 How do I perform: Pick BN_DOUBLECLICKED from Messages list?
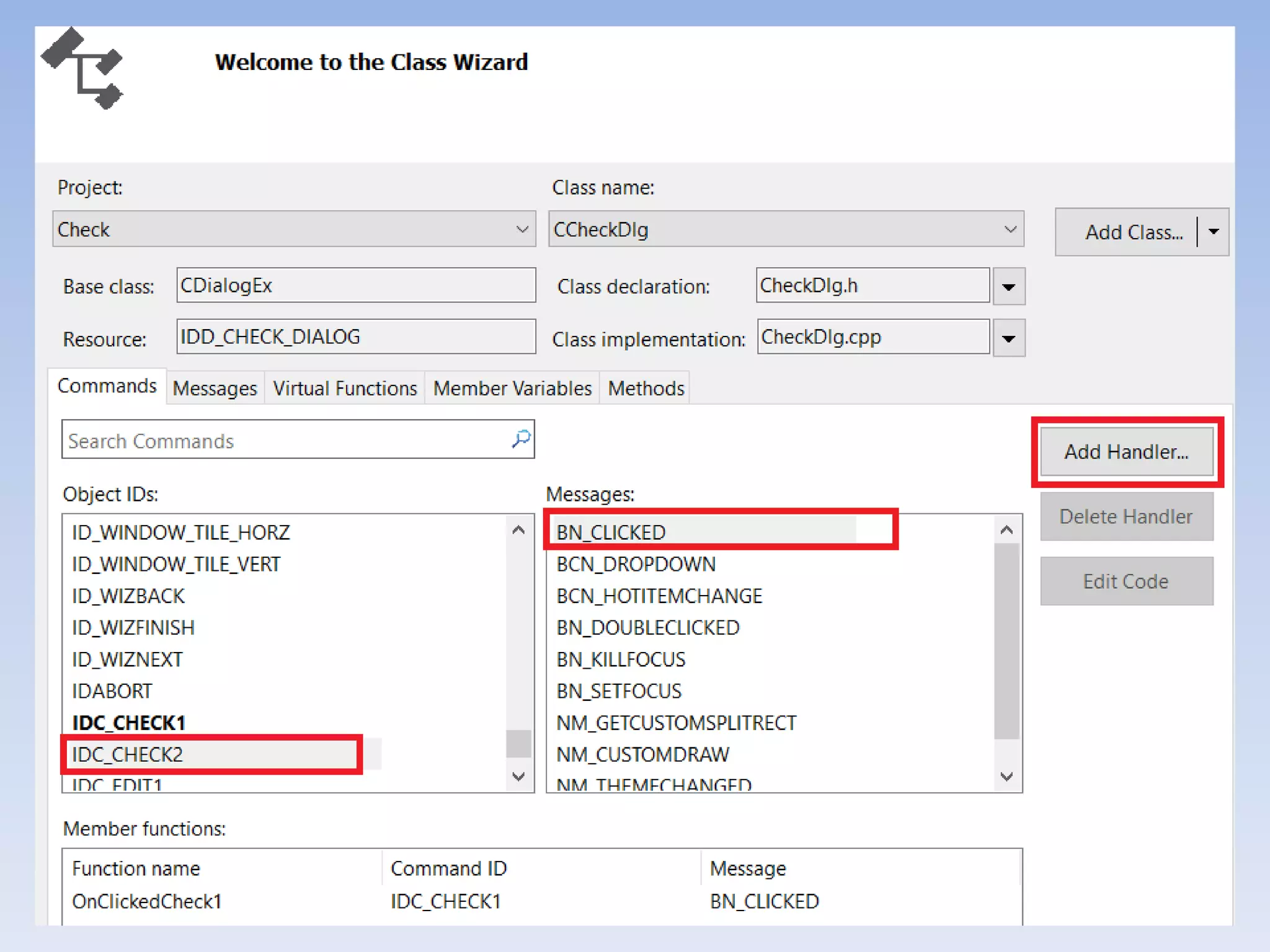[647, 627]
